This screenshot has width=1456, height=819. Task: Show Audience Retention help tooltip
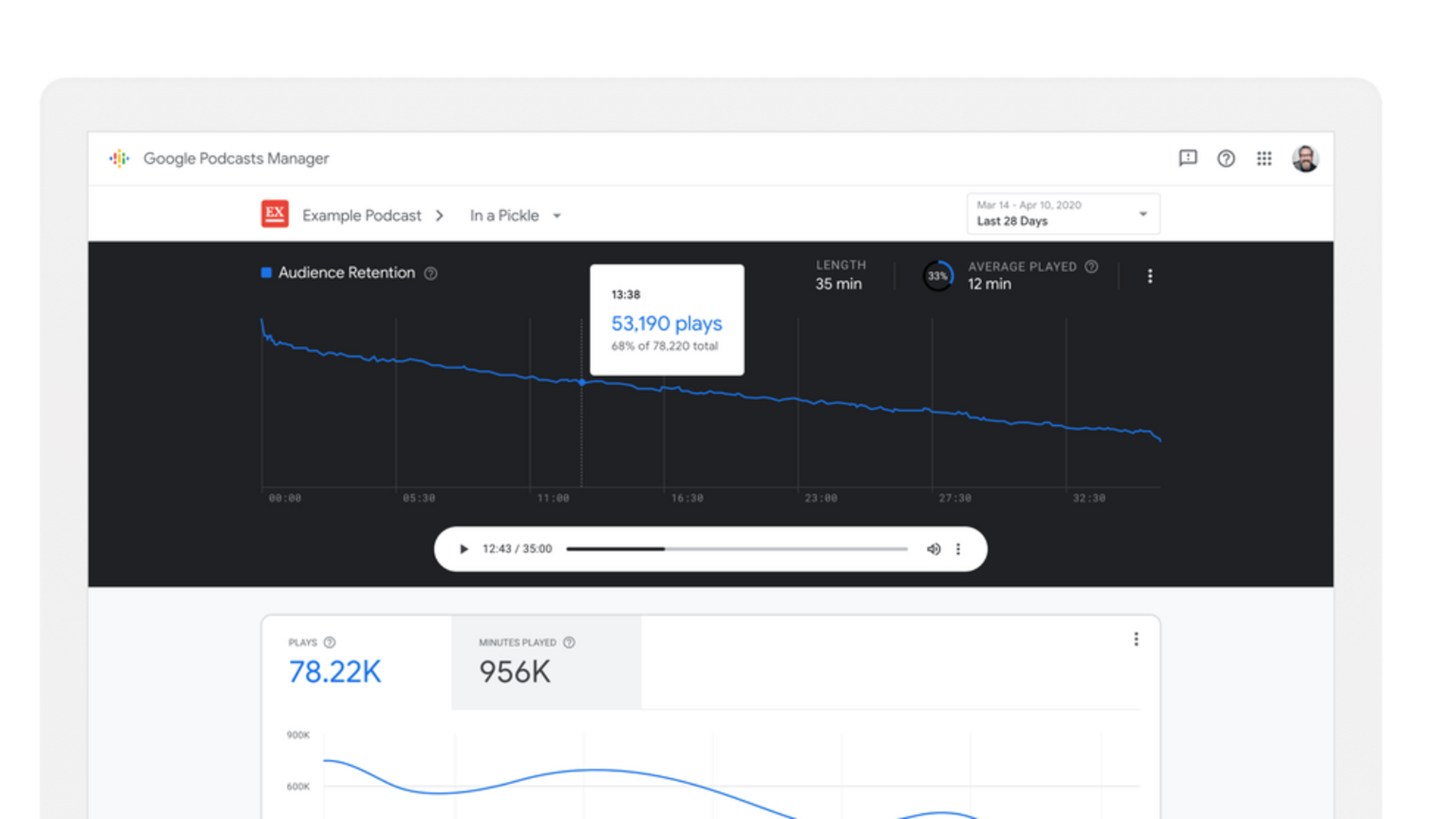(x=431, y=274)
